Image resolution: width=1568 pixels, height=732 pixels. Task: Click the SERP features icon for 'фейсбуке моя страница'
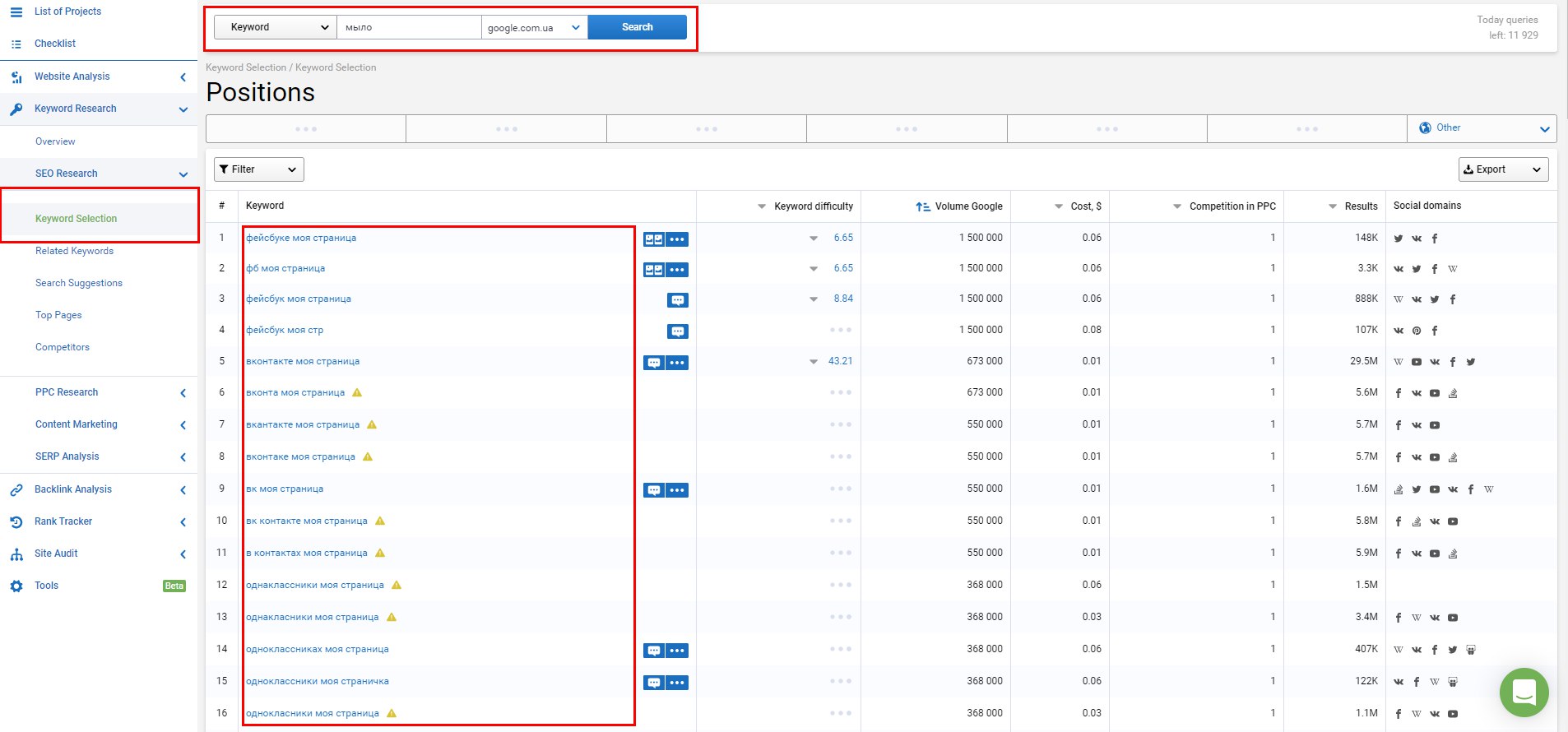coord(654,239)
